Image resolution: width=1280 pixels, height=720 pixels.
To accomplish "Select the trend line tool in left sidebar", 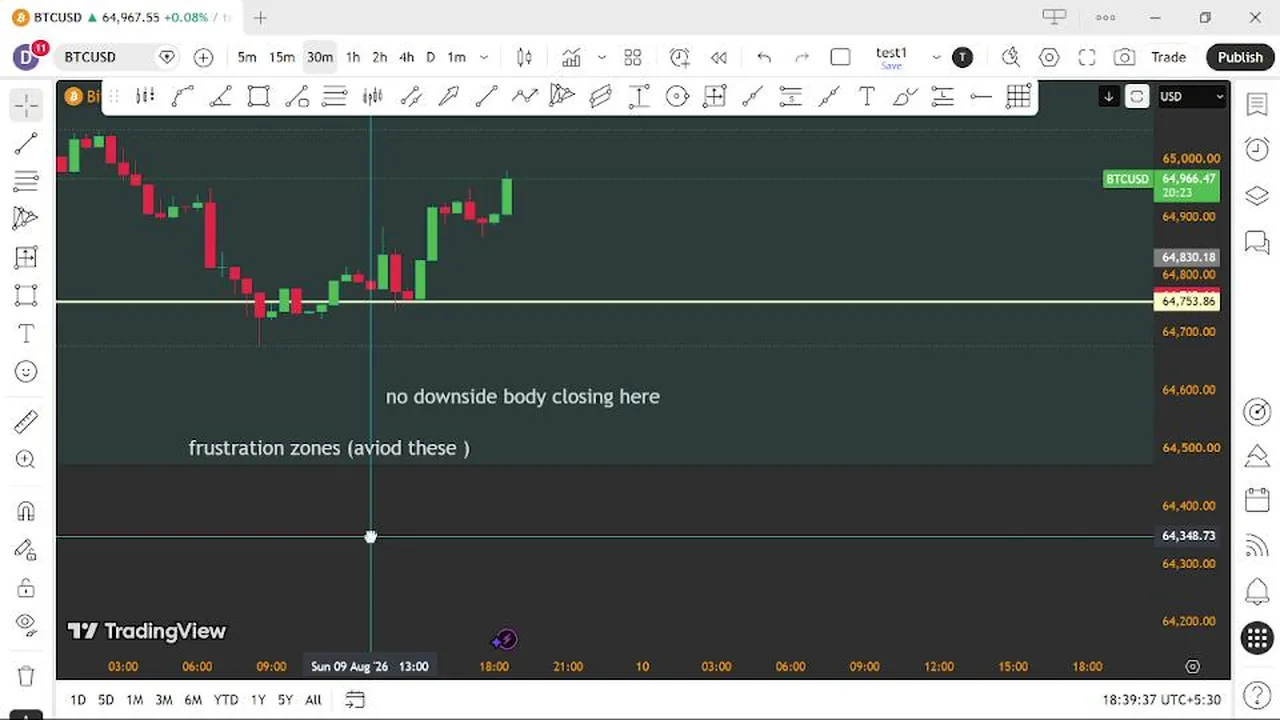I will pyautogui.click(x=26, y=144).
